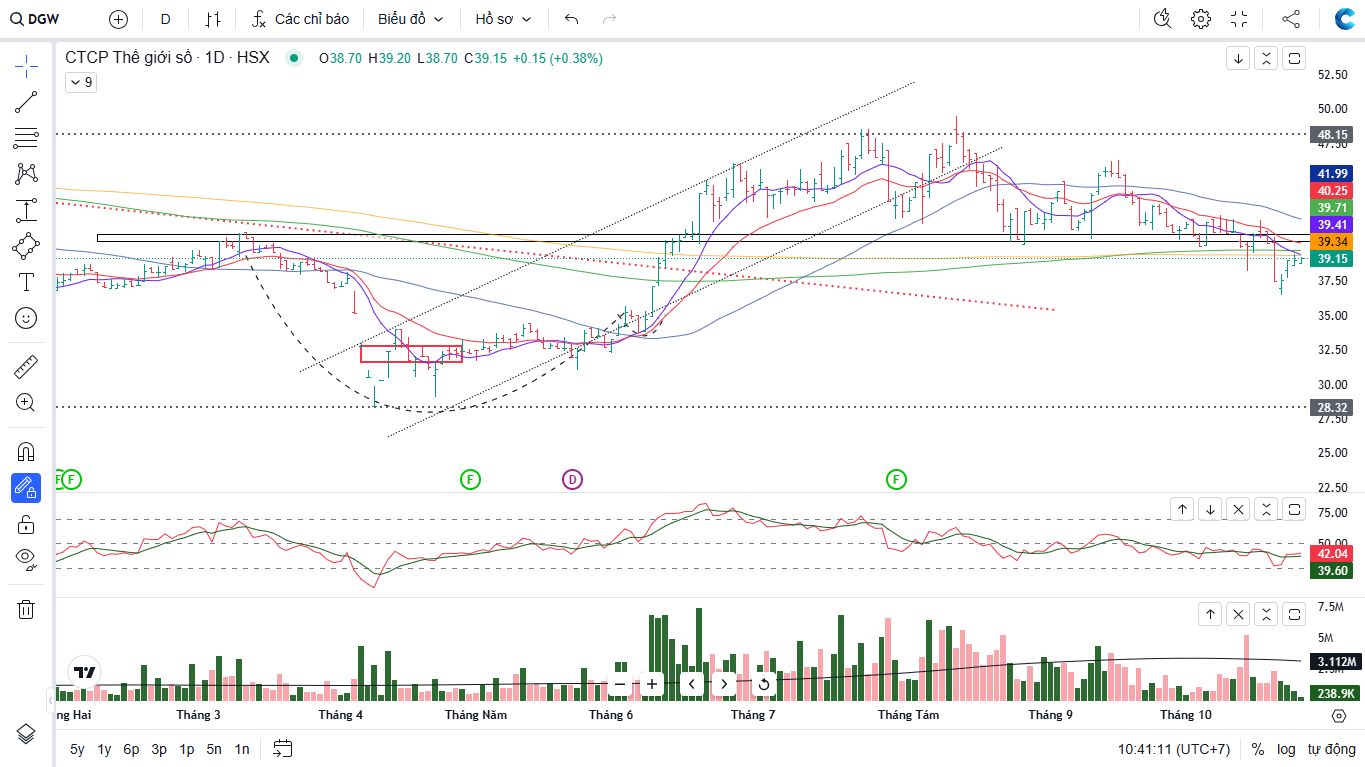The image size is (1365, 767).
Task: Open chart settings gear icon
Action: (1201, 19)
